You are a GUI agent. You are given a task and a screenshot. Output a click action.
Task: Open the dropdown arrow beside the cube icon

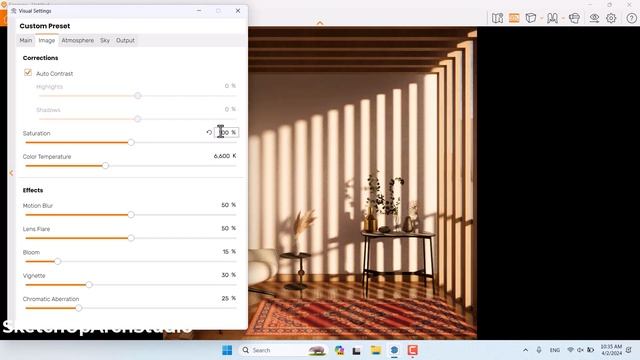point(542,18)
